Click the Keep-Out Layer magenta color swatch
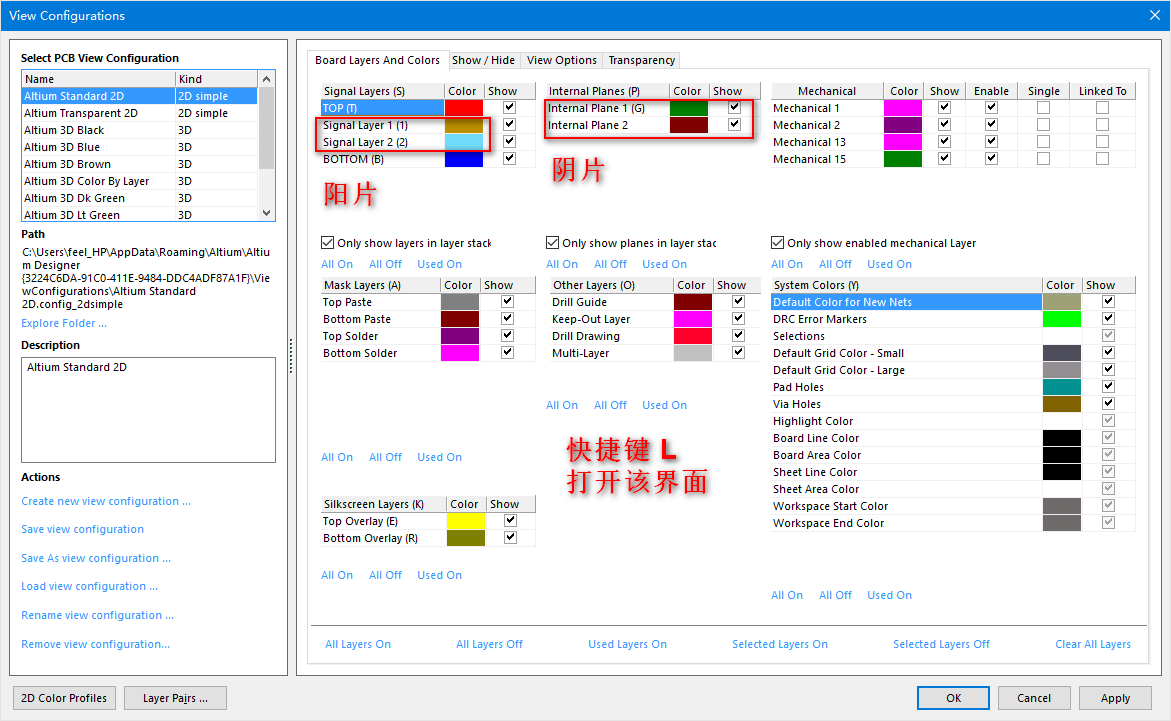This screenshot has width=1171, height=721. coord(692,319)
